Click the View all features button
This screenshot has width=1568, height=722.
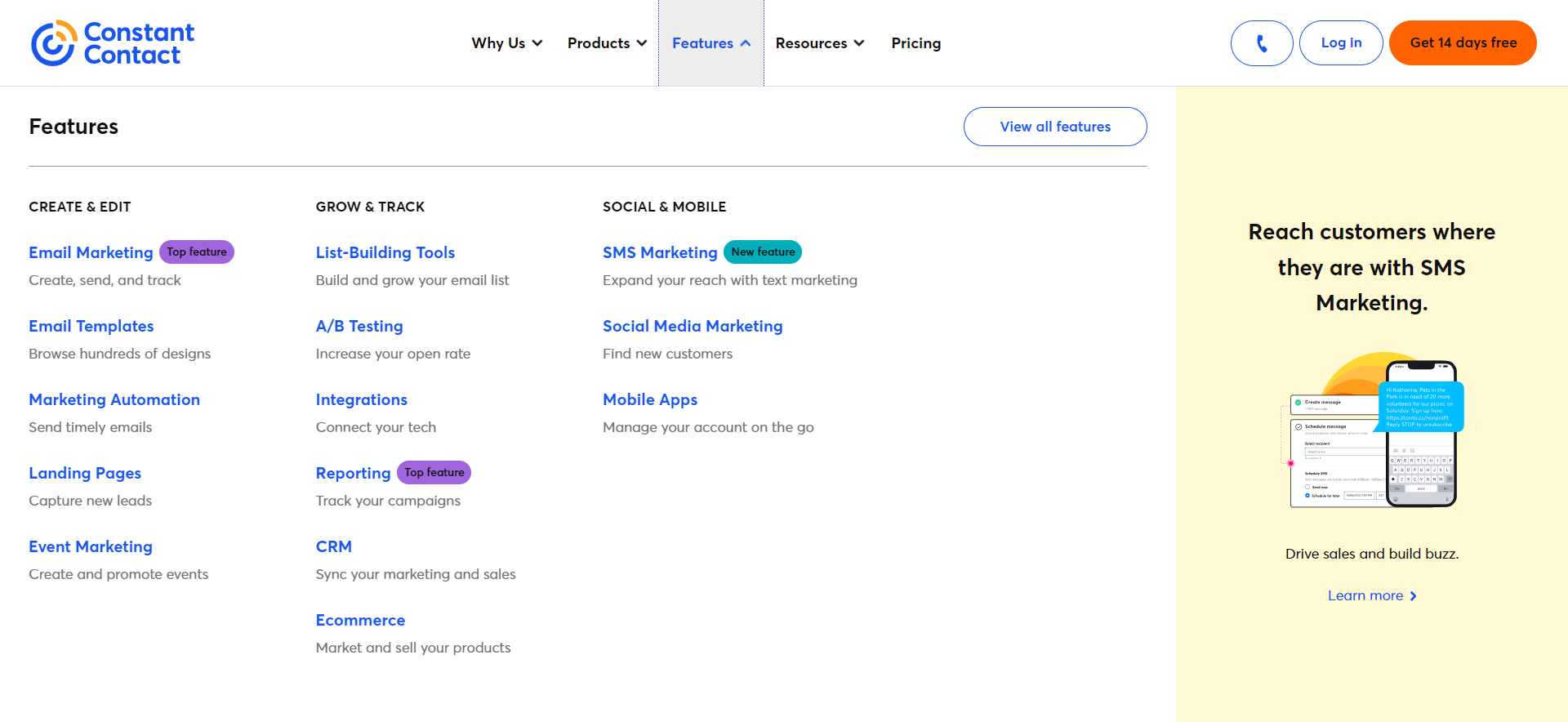pyautogui.click(x=1055, y=127)
